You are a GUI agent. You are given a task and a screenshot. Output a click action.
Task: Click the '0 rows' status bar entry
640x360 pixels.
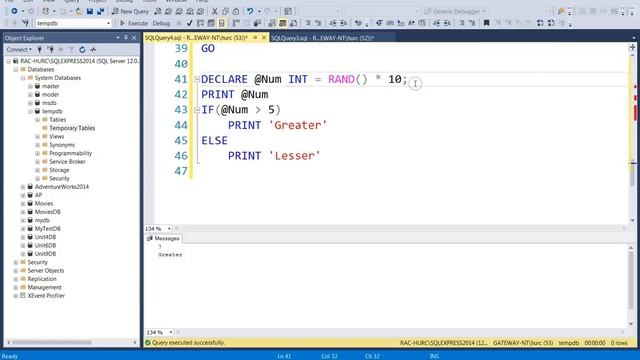[x=619, y=343]
